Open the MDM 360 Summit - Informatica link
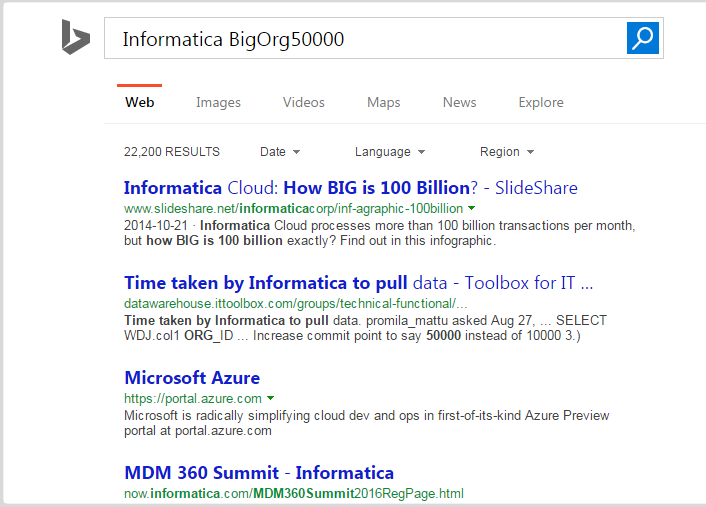The image size is (706, 507). [259, 473]
